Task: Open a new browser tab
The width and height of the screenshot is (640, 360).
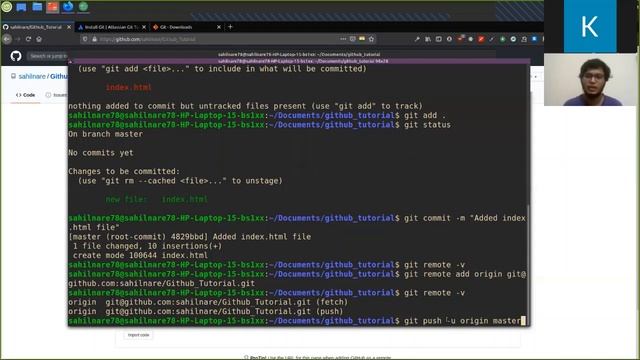Action: (230, 27)
